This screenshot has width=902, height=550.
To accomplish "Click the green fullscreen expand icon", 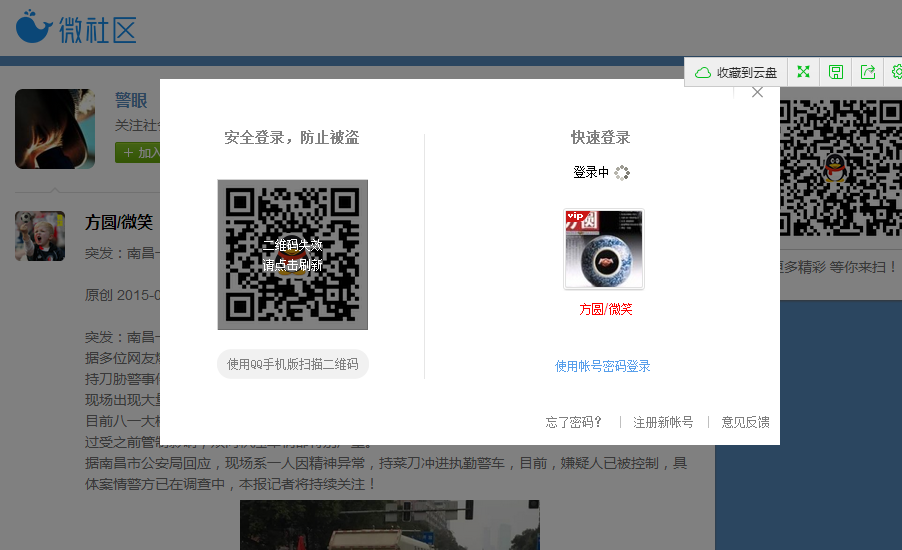I will click(803, 72).
